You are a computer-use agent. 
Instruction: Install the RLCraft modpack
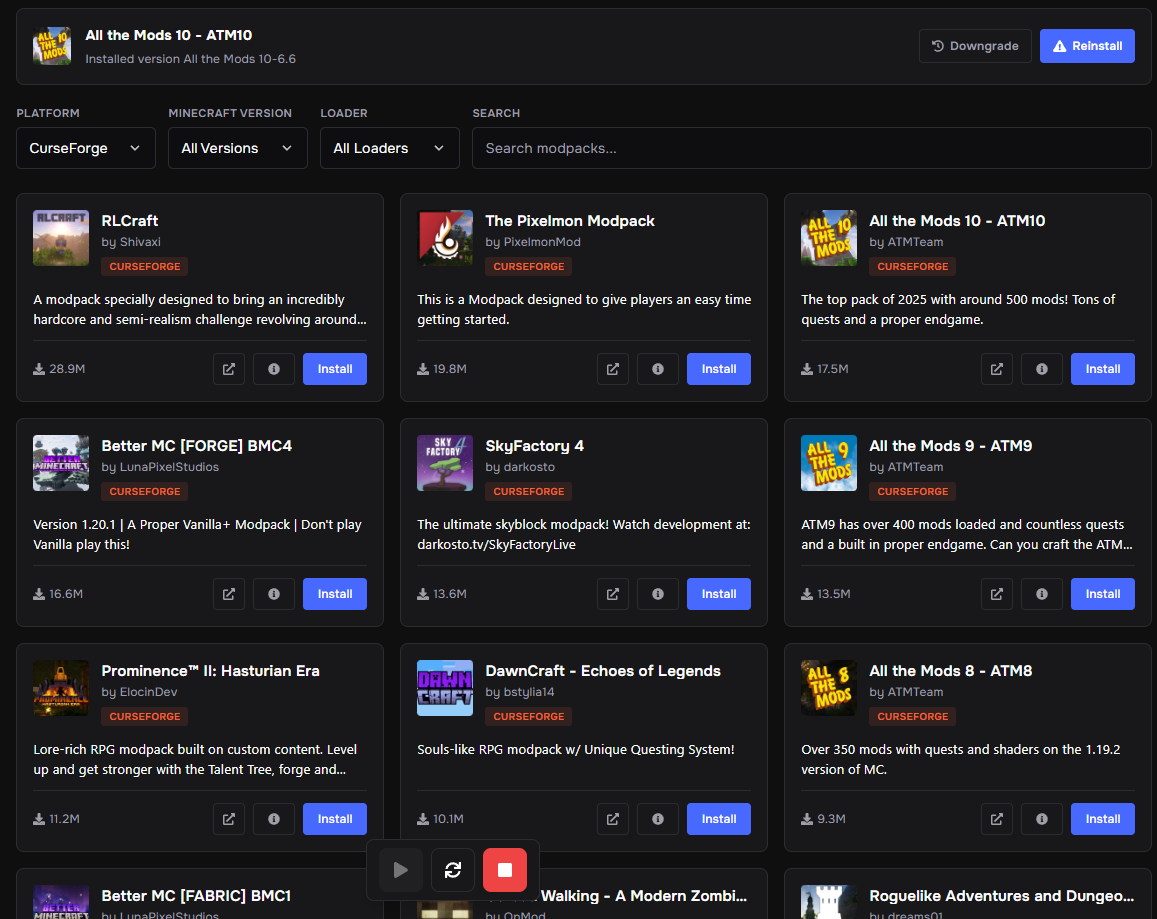click(x=335, y=369)
